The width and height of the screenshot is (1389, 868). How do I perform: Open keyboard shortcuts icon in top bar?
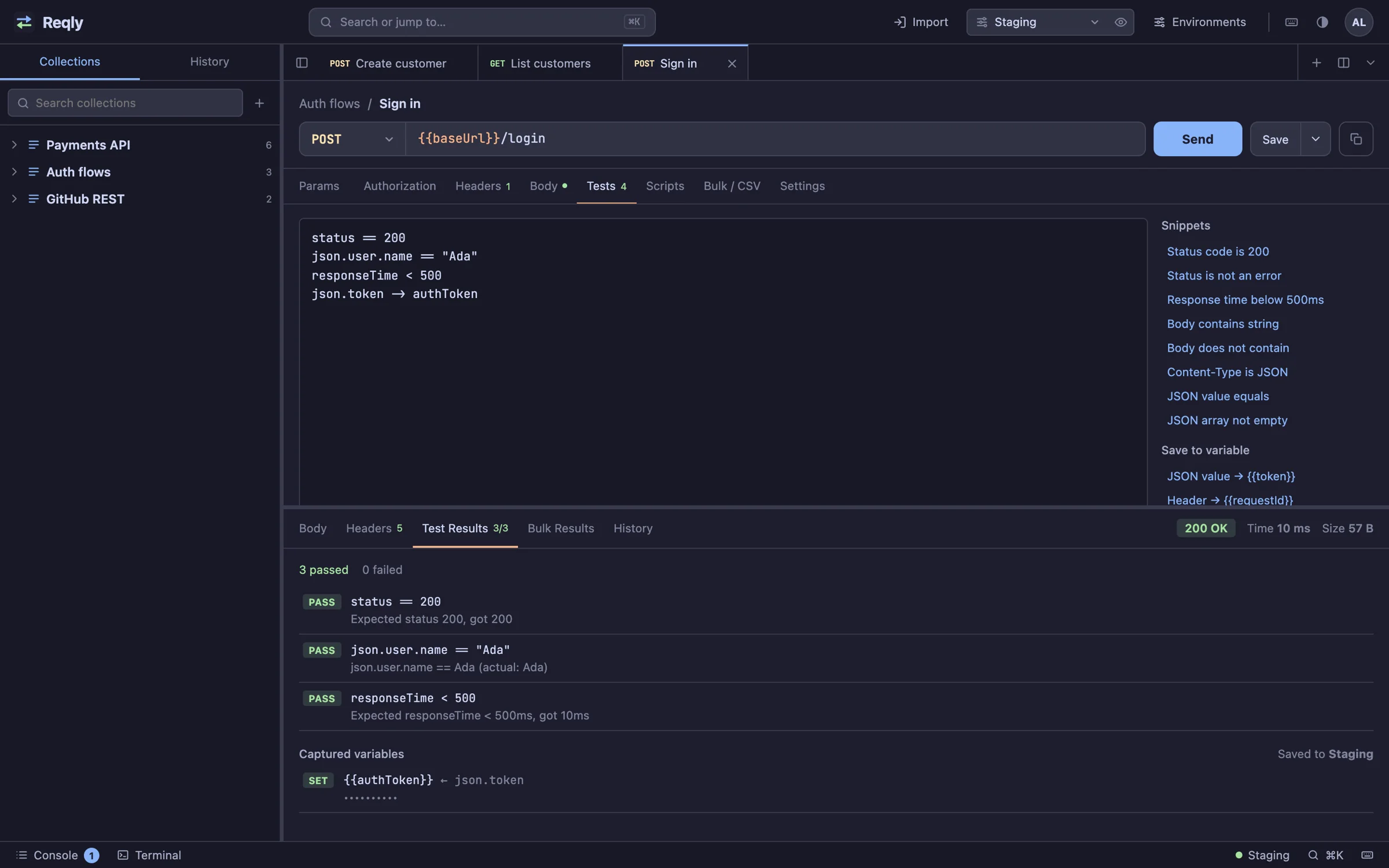1291,22
